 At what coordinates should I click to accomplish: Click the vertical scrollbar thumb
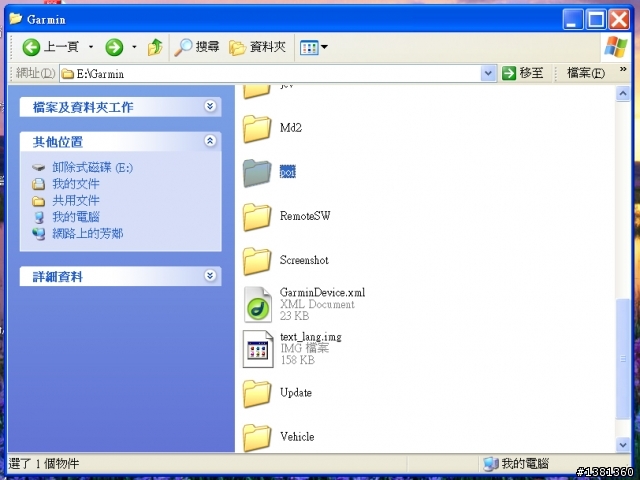(x=623, y=359)
